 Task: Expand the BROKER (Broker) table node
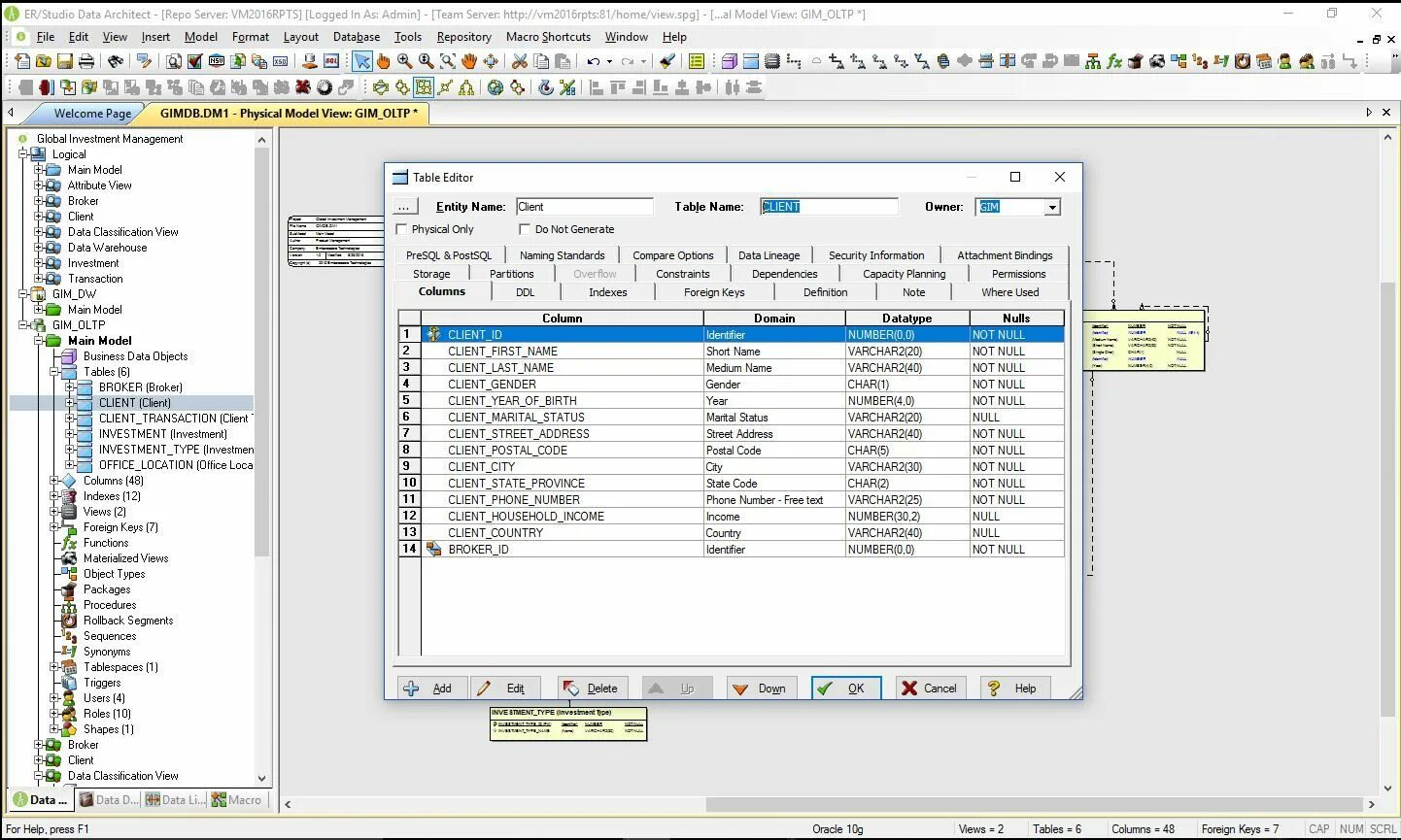[70, 387]
